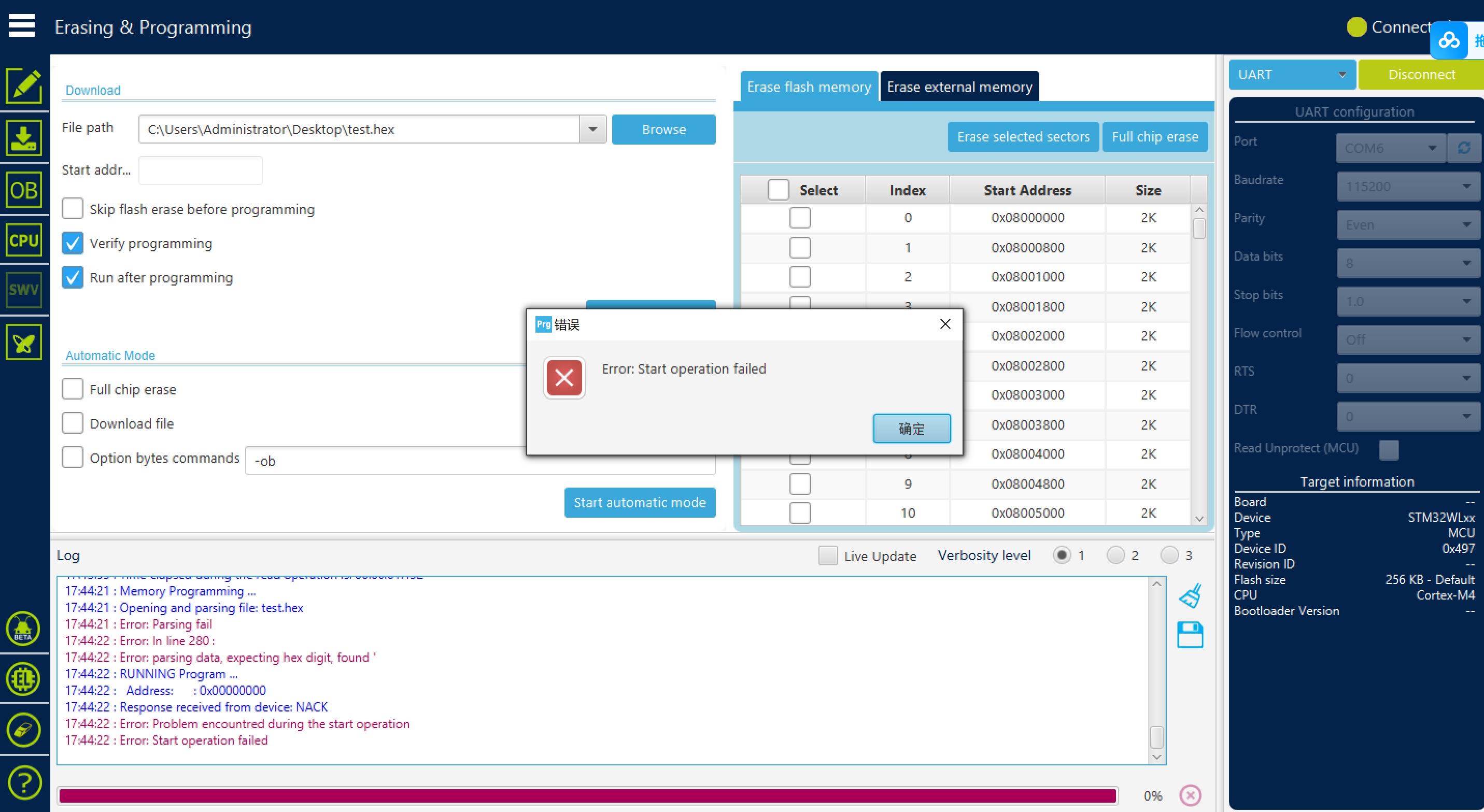Click the File path text field
Screen dimensions: 1484x812
[359, 129]
